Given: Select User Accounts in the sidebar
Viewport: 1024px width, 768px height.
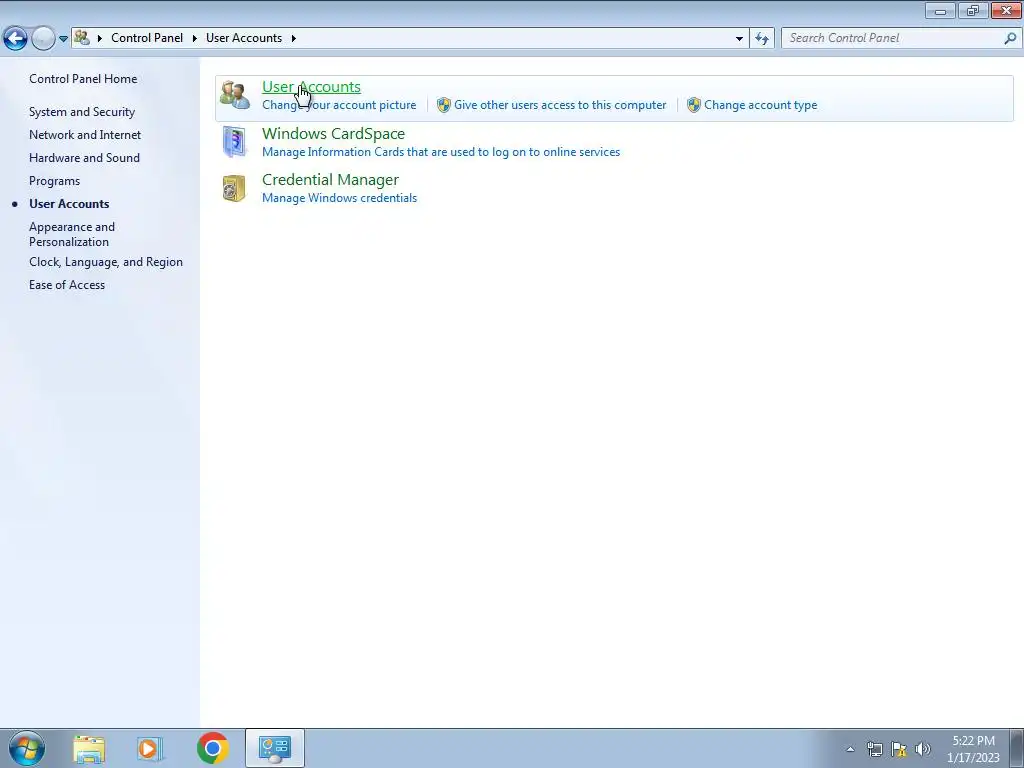Looking at the screenshot, I should [69, 204].
